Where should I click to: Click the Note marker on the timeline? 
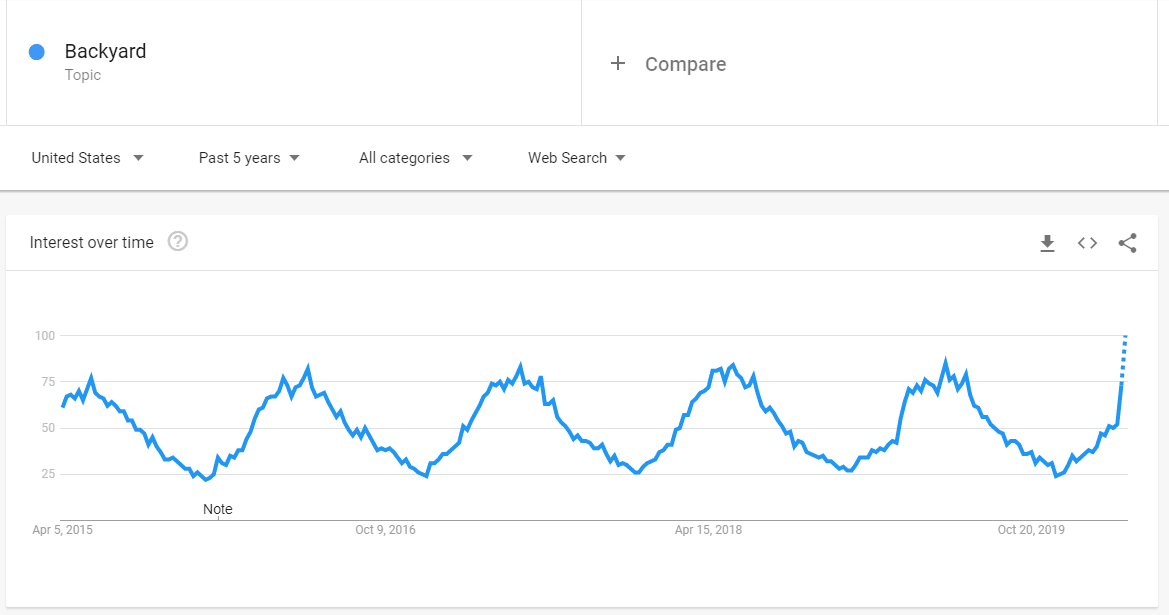click(x=218, y=509)
